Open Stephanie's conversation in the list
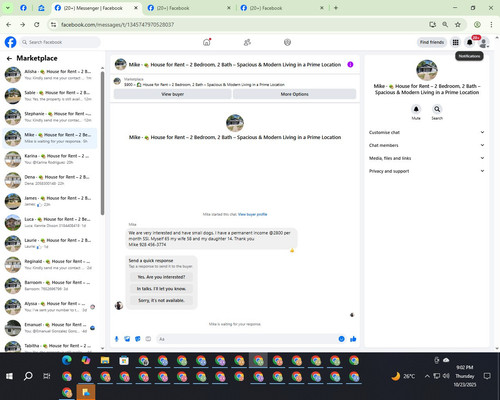Viewport: 500px width, 400px height. pos(50,117)
